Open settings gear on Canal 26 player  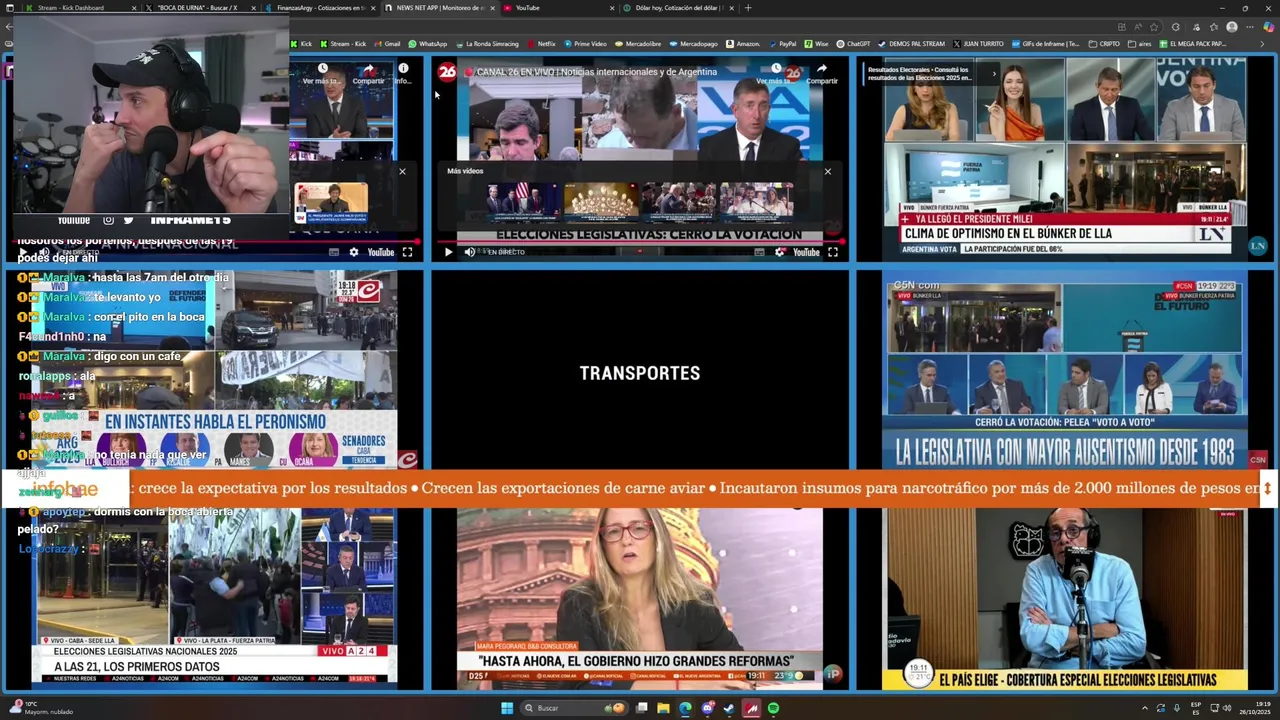click(780, 252)
